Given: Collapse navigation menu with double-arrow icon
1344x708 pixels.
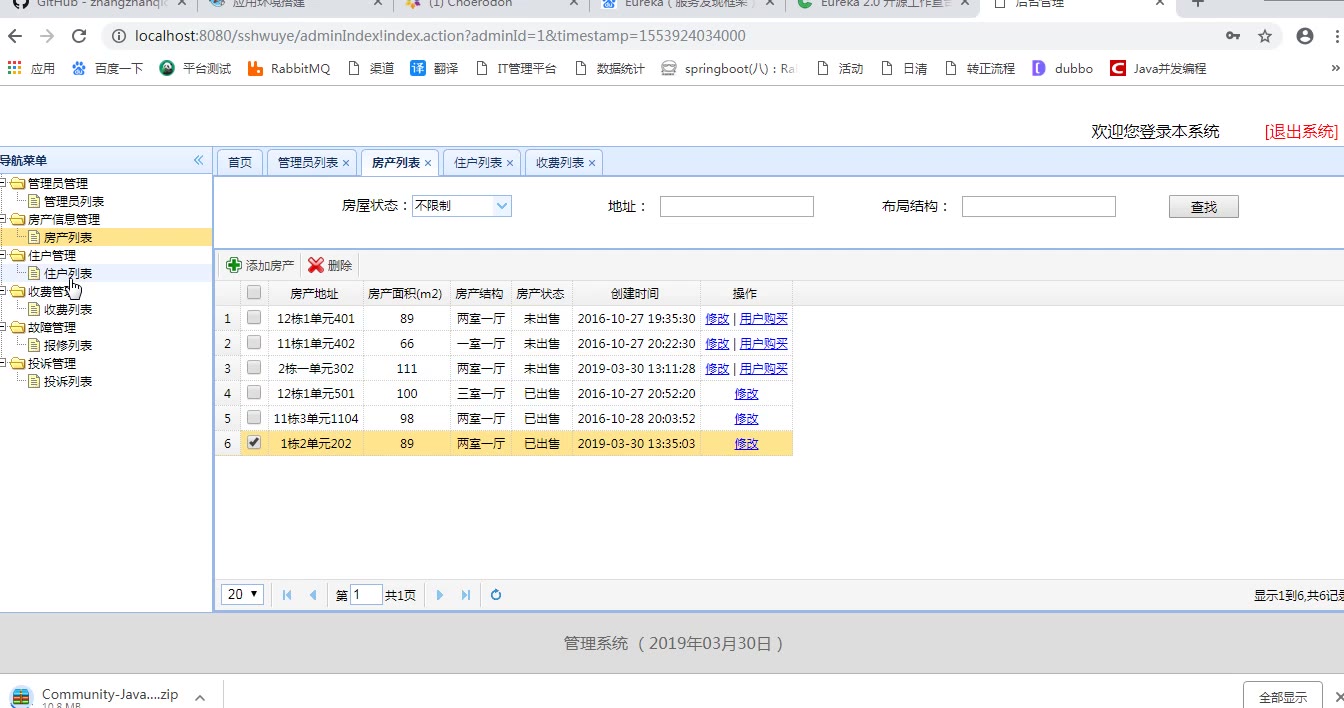Looking at the screenshot, I should coord(198,160).
